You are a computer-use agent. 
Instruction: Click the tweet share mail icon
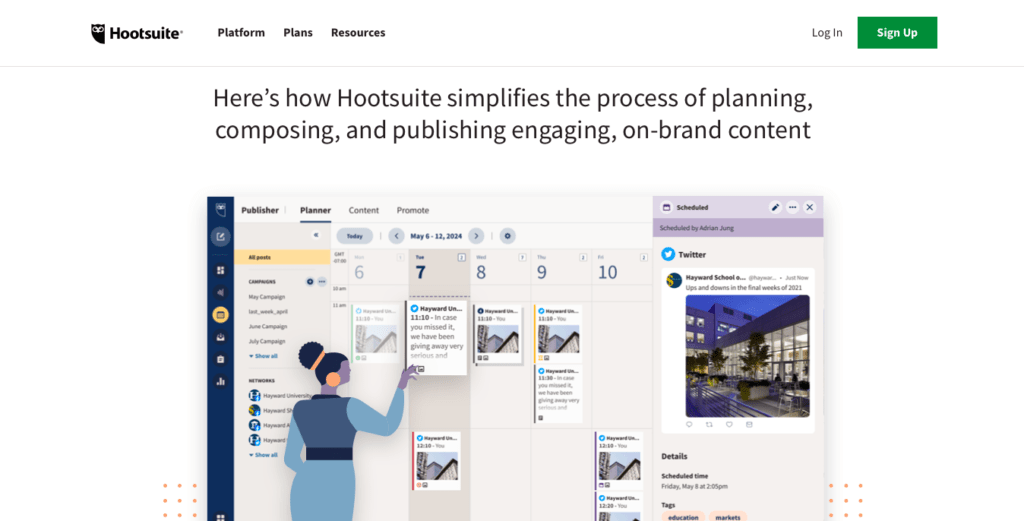749,424
